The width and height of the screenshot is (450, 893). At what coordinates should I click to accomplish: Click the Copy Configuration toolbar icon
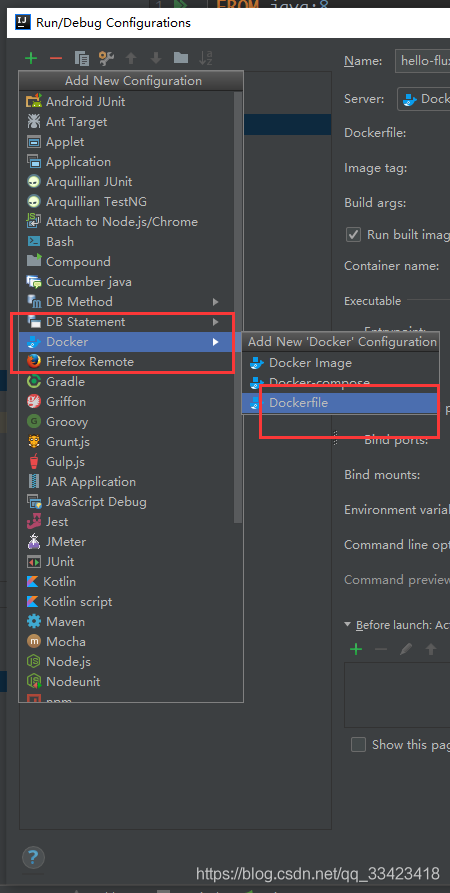pos(81,58)
